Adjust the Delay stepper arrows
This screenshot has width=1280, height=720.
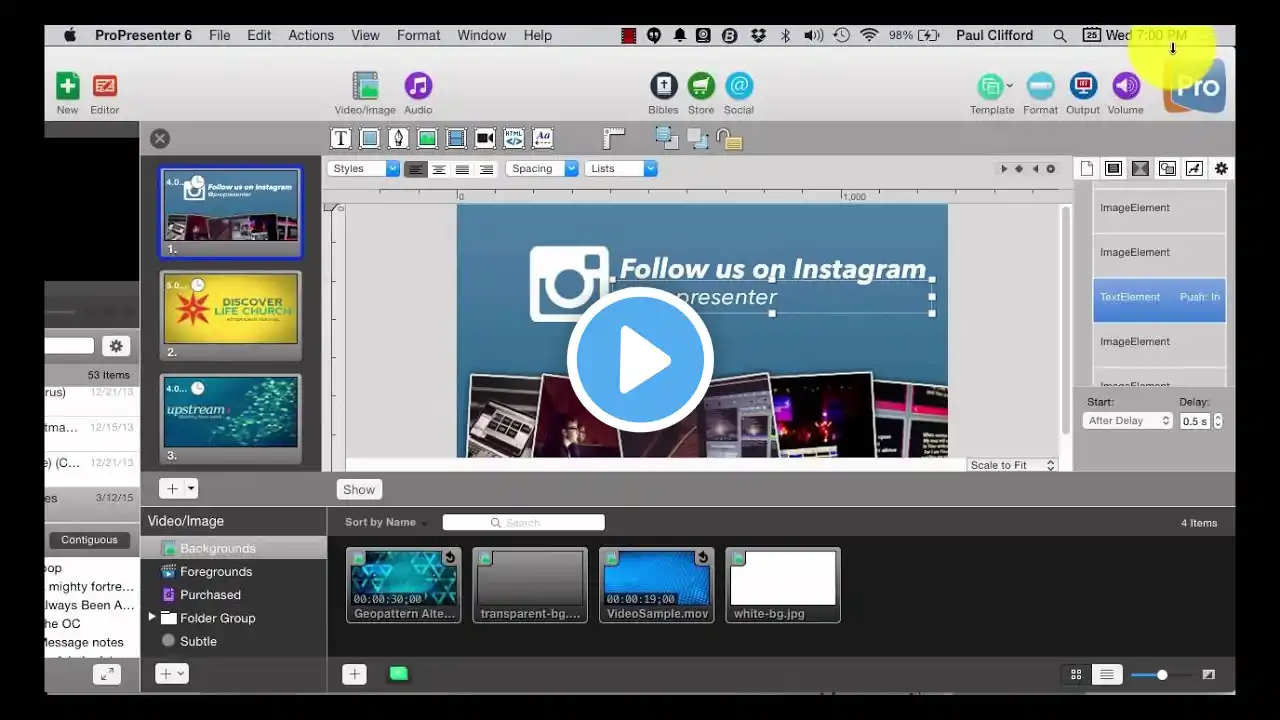(1218, 421)
